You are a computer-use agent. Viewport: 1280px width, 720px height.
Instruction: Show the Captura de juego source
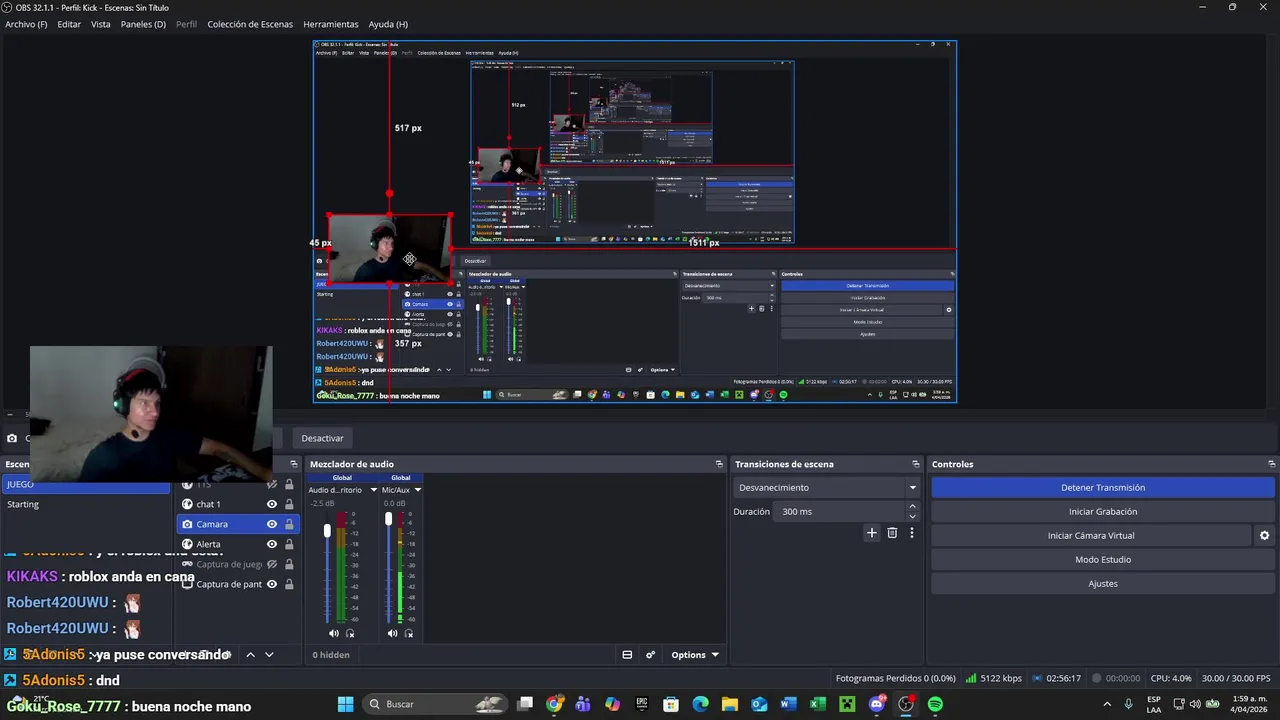[x=271, y=564]
